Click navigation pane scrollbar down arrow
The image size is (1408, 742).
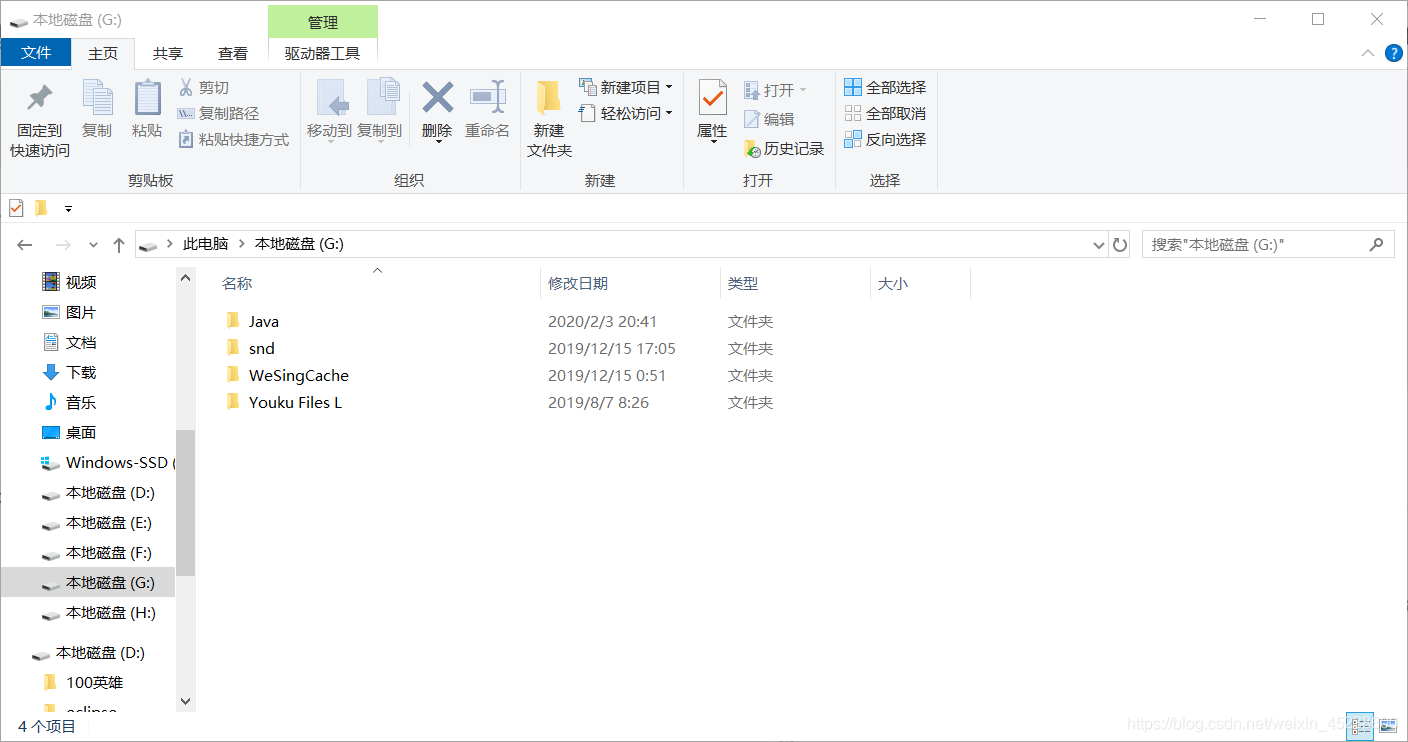click(185, 702)
